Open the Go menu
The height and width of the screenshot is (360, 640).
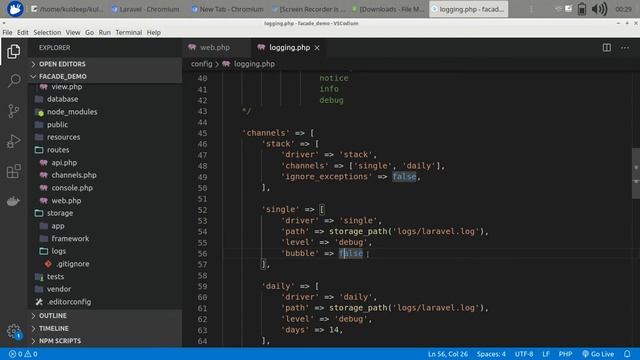[89, 32]
